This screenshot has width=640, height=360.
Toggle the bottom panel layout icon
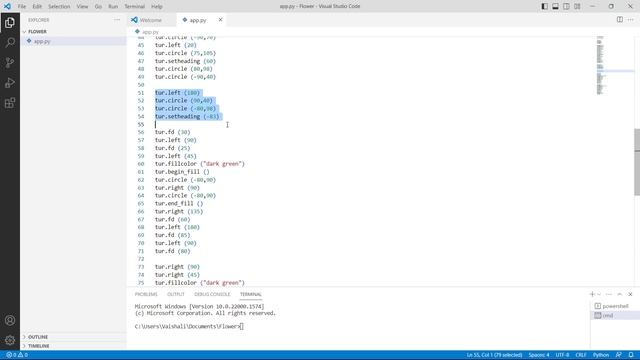(x=556, y=6)
